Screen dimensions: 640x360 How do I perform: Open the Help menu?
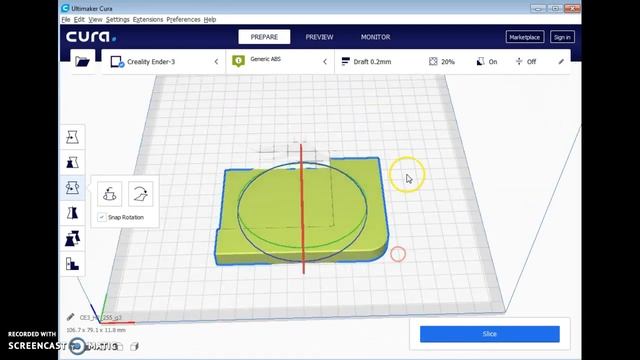pyautogui.click(x=210, y=20)
